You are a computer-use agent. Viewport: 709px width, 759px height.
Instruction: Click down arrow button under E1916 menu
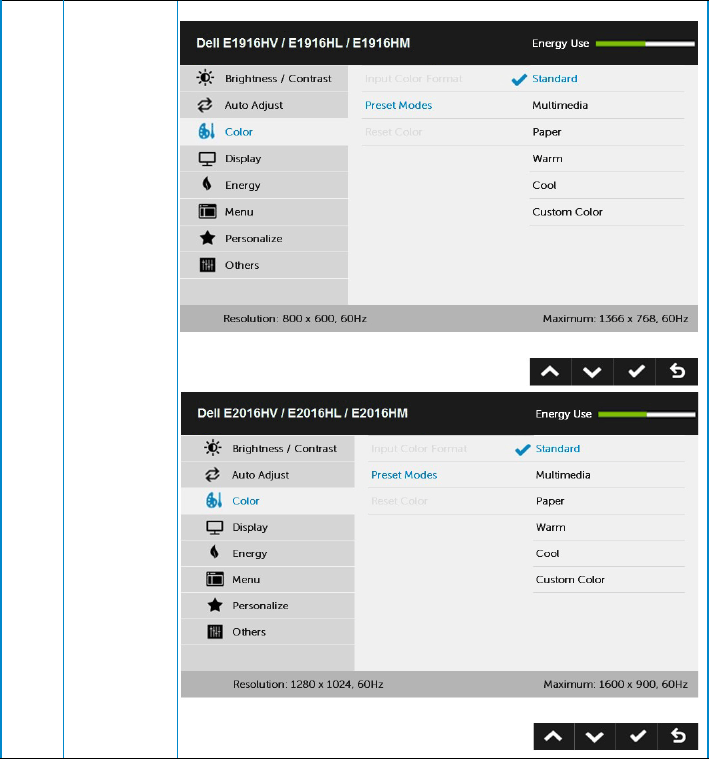click(x=592, y=372)
